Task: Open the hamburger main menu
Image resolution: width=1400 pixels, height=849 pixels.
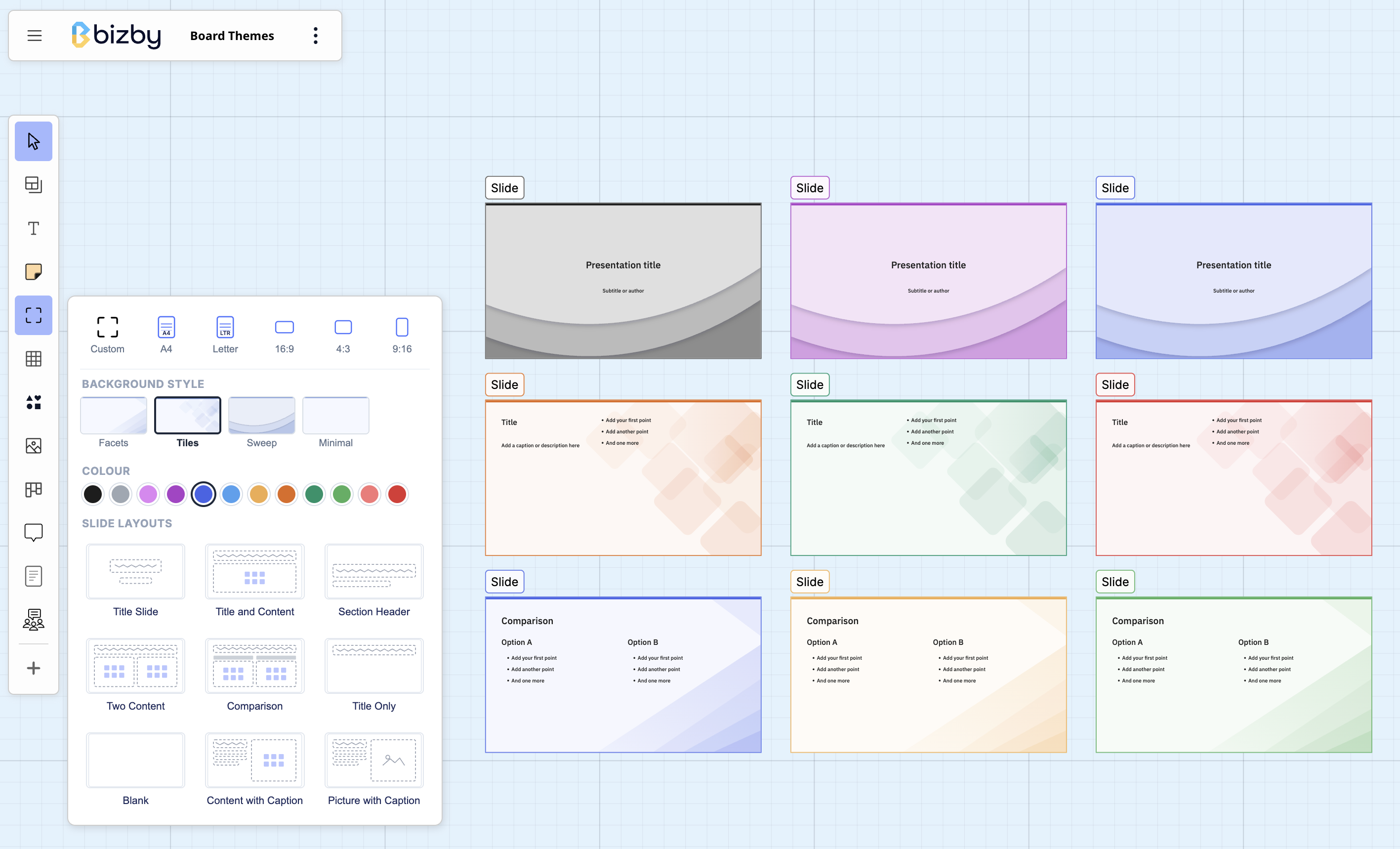Action: point(35,36)
